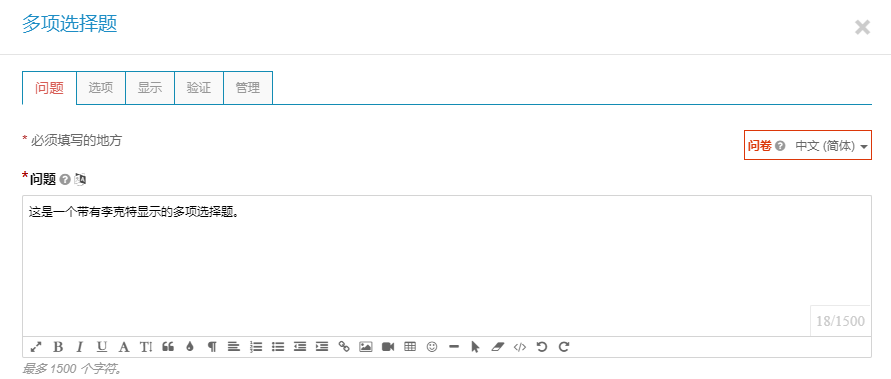This screenshot has width=891, height=379.
Task: Switch to HTML code view
Action: [x=520, y=347]
